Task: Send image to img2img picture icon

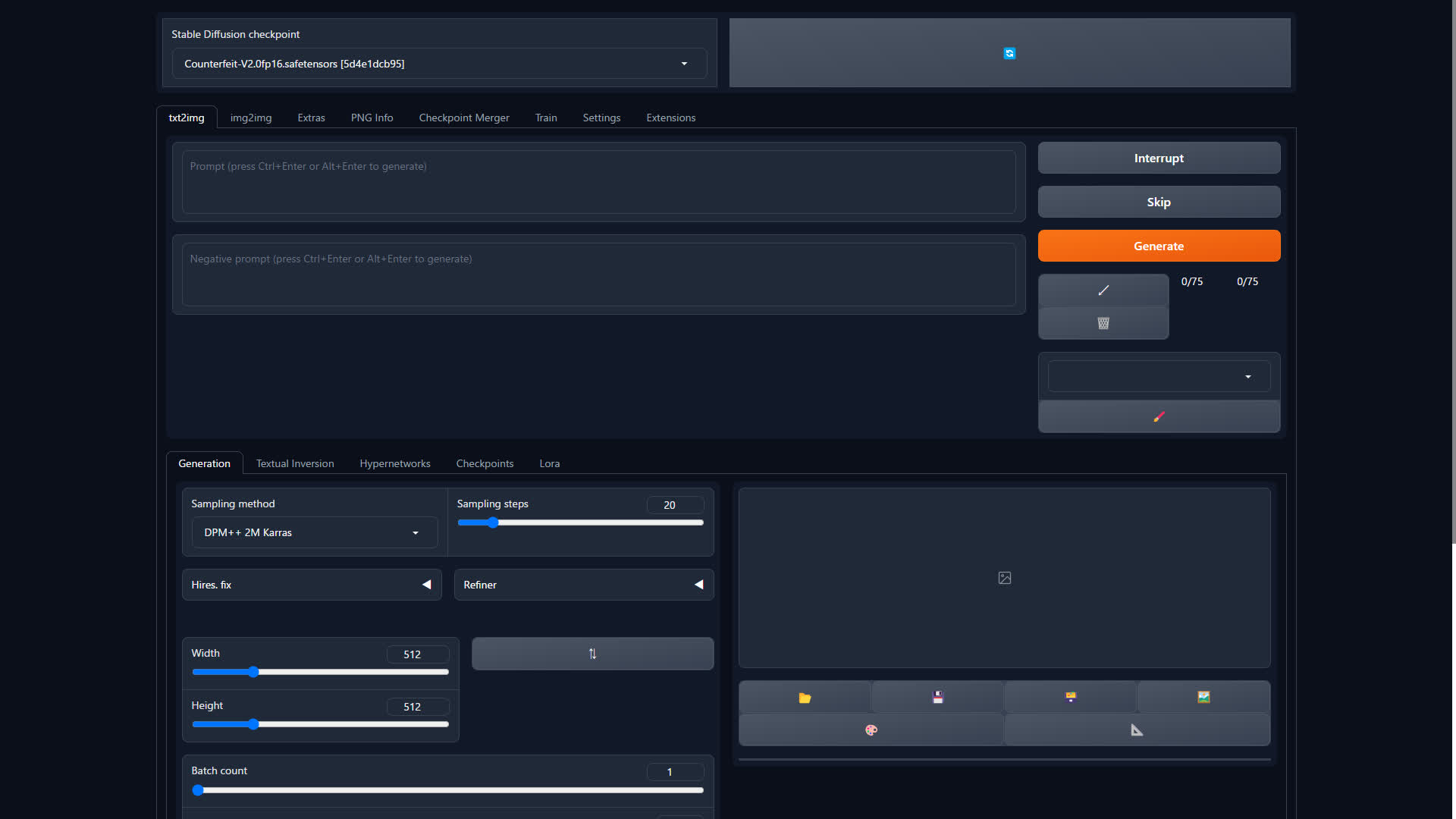Action: [x=1203, y=698]
